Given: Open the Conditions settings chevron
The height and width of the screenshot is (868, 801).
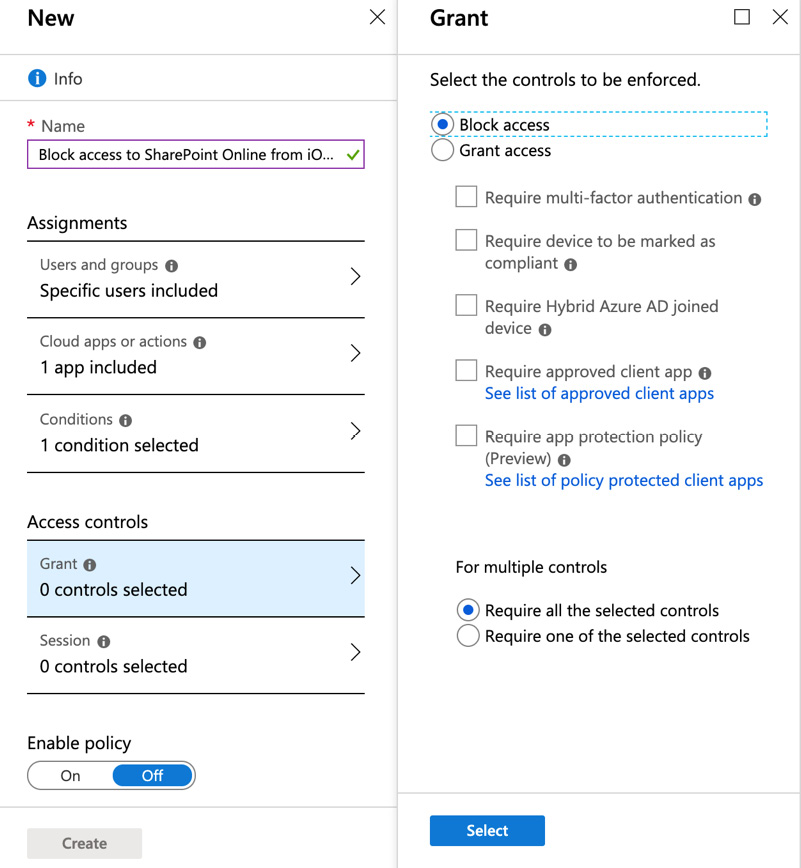Looking at the screenshot, I should [x=355, y=432].
